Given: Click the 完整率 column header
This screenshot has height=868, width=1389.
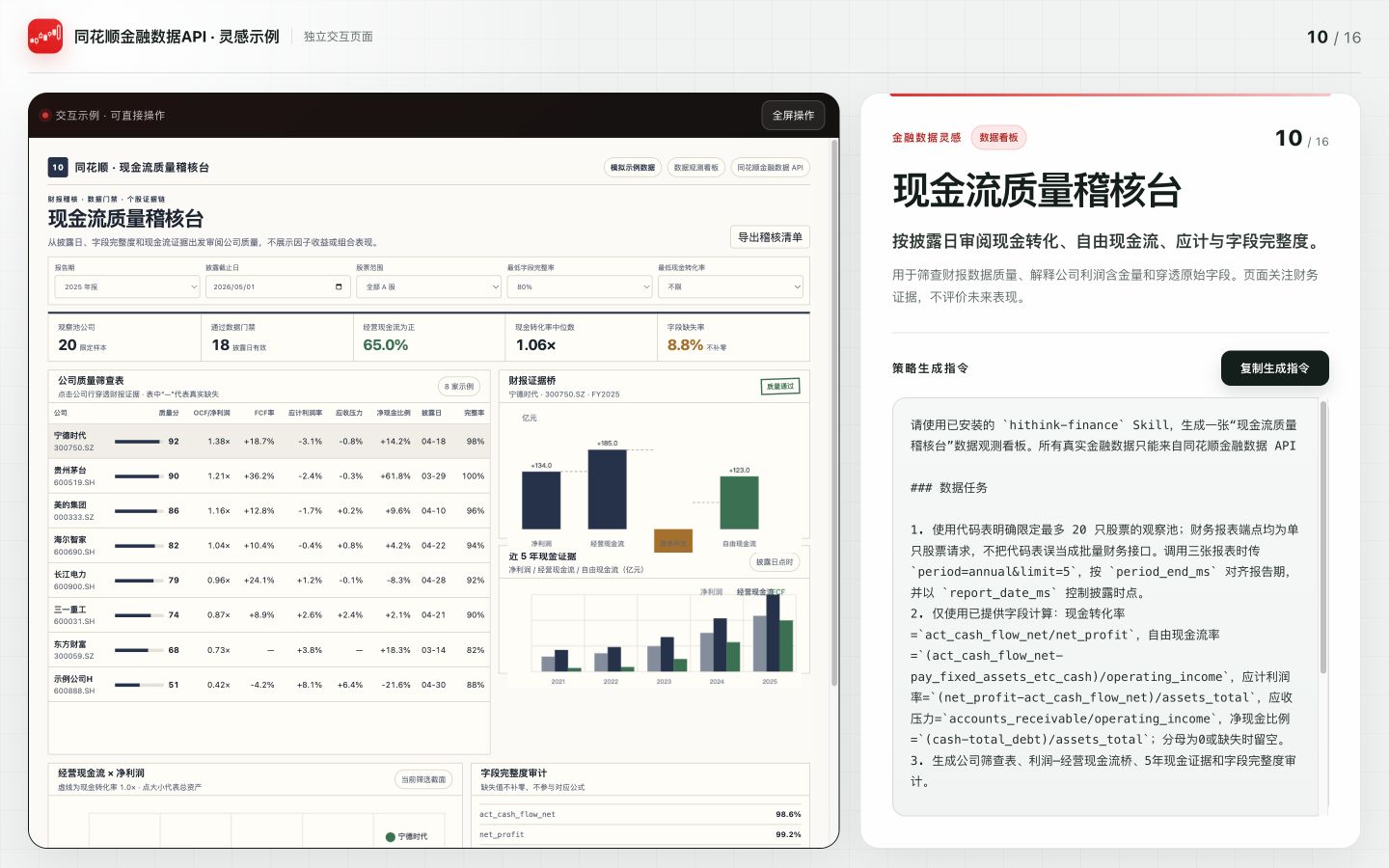Looking at the screenshot, I should tap(474, 413).
